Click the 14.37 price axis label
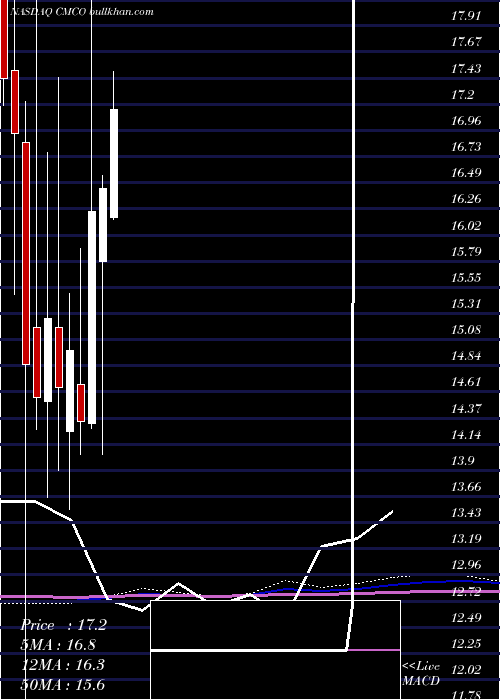Screen dimensions: 500x700 tap(466, 408)
